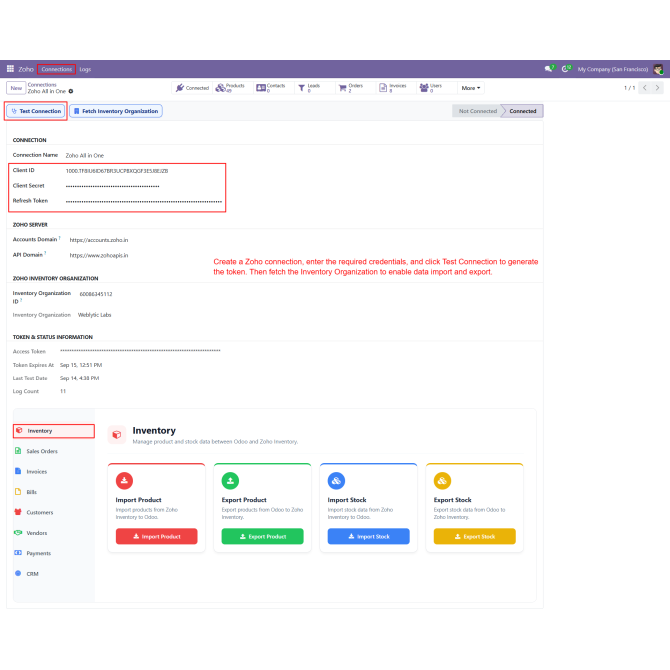Image resolution: width=670 pixels, height=670 pixels.
Task: Click the red Import Product circle icon
Action: tap(124, 481)
